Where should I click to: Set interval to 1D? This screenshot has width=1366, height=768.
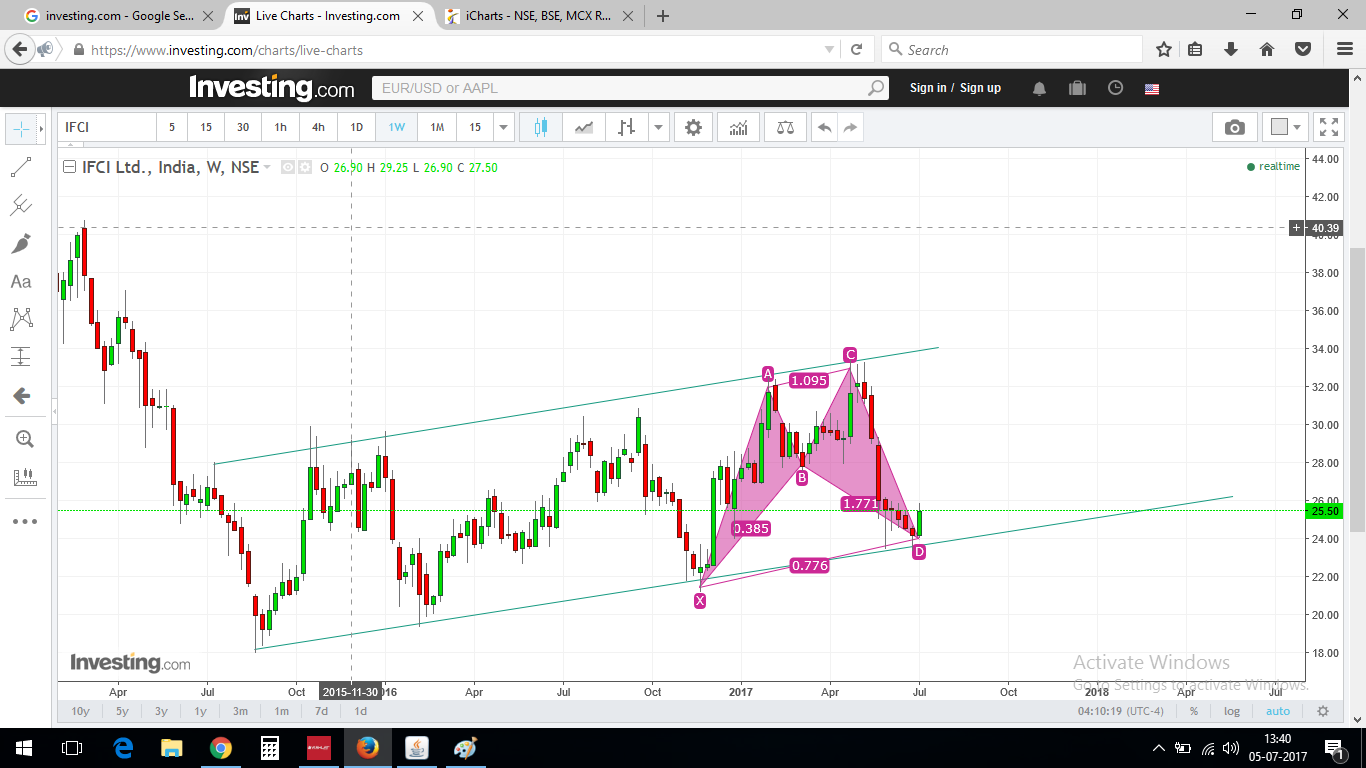pyautogui.click(x=356, y=128)
